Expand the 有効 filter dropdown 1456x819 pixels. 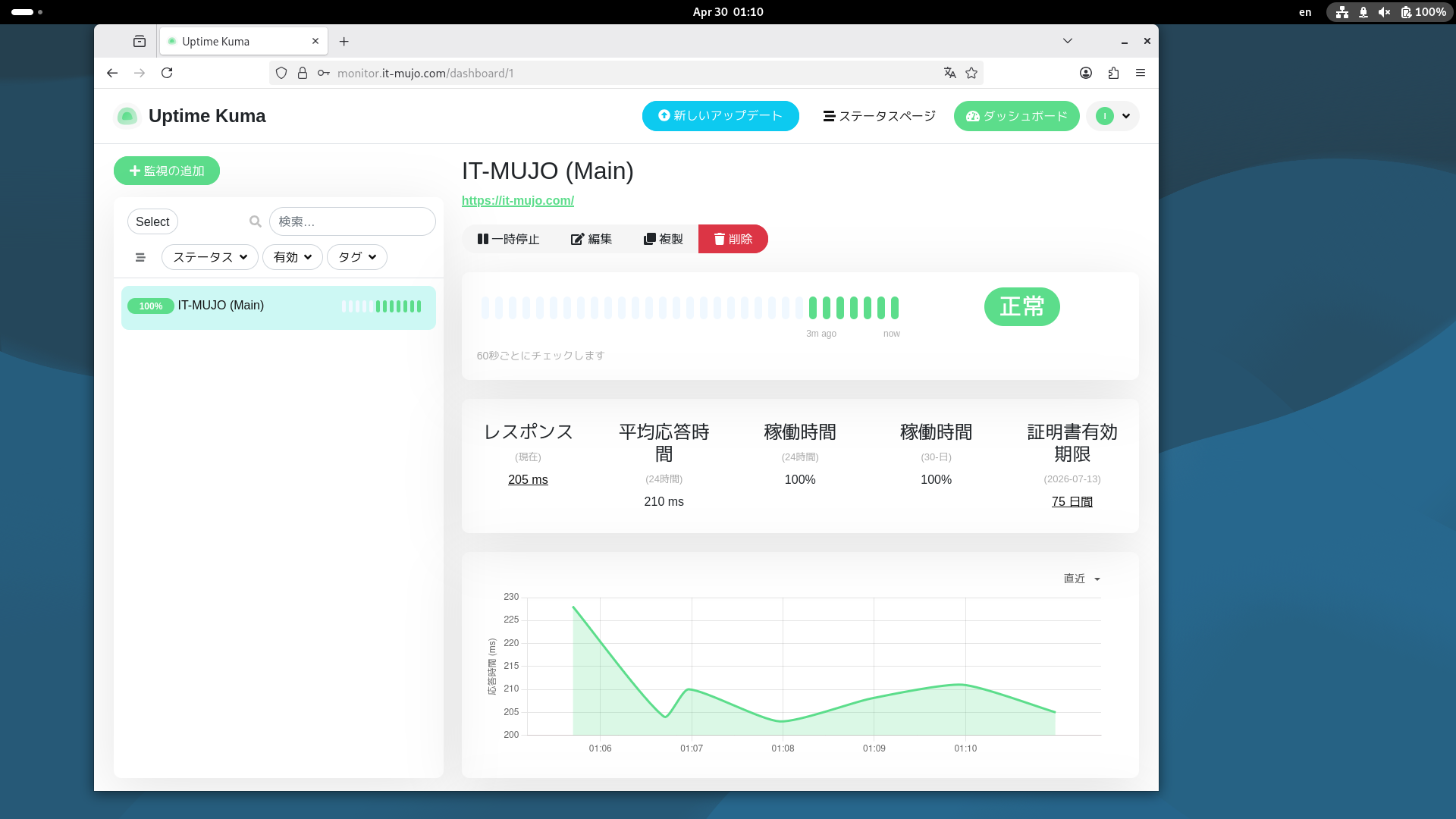coord(293,257)
